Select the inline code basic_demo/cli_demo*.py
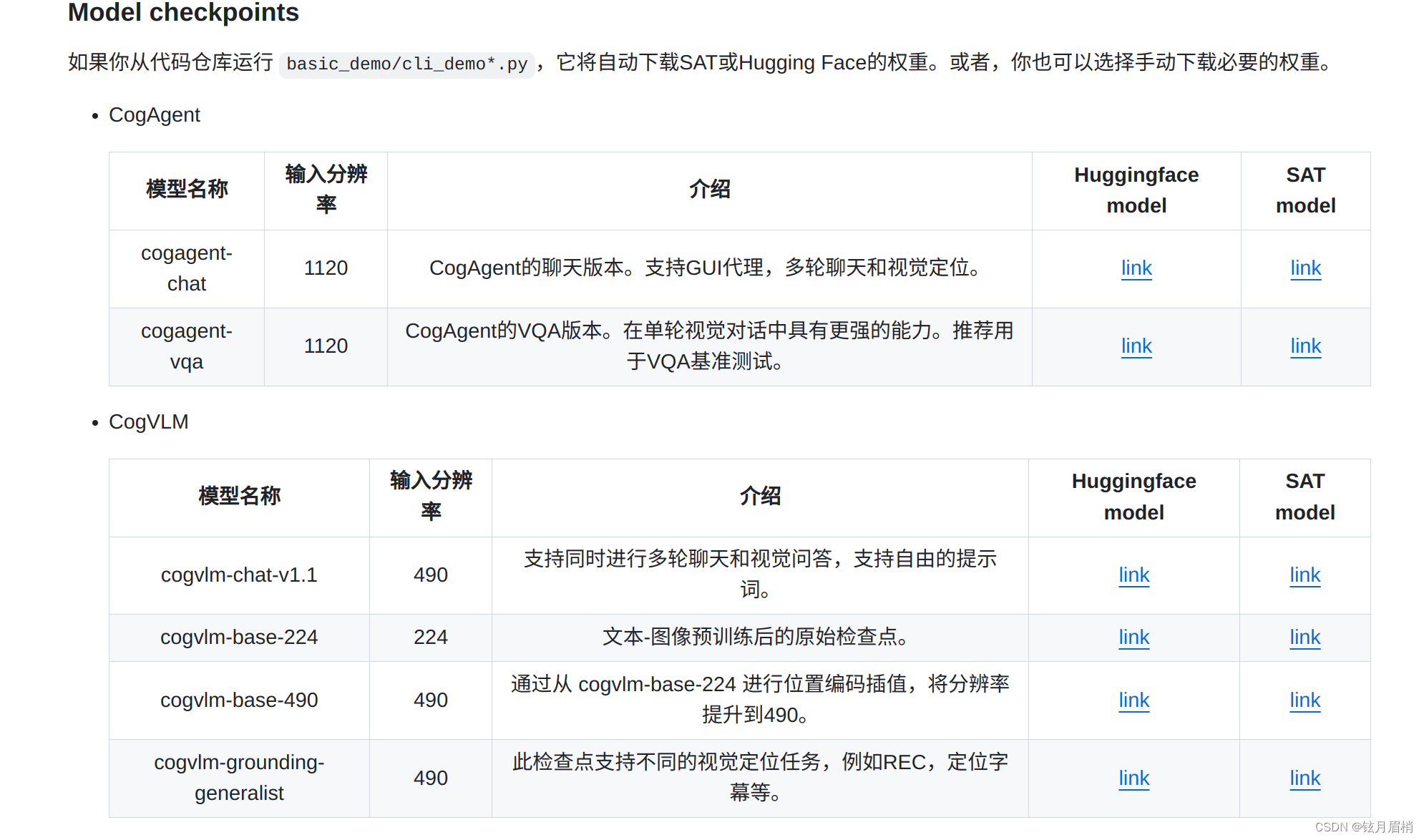Screen dimensions: 1424x840 [x=406, y=64]
